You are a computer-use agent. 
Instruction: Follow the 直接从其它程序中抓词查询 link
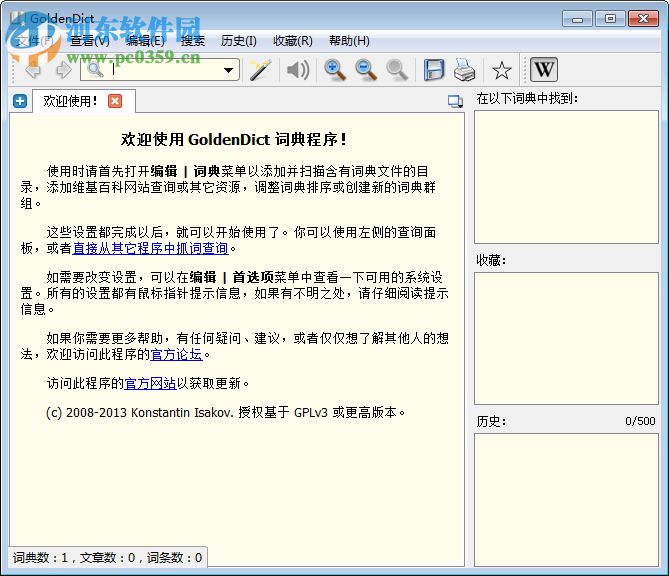pyautogui.click(x=151, y=248)
